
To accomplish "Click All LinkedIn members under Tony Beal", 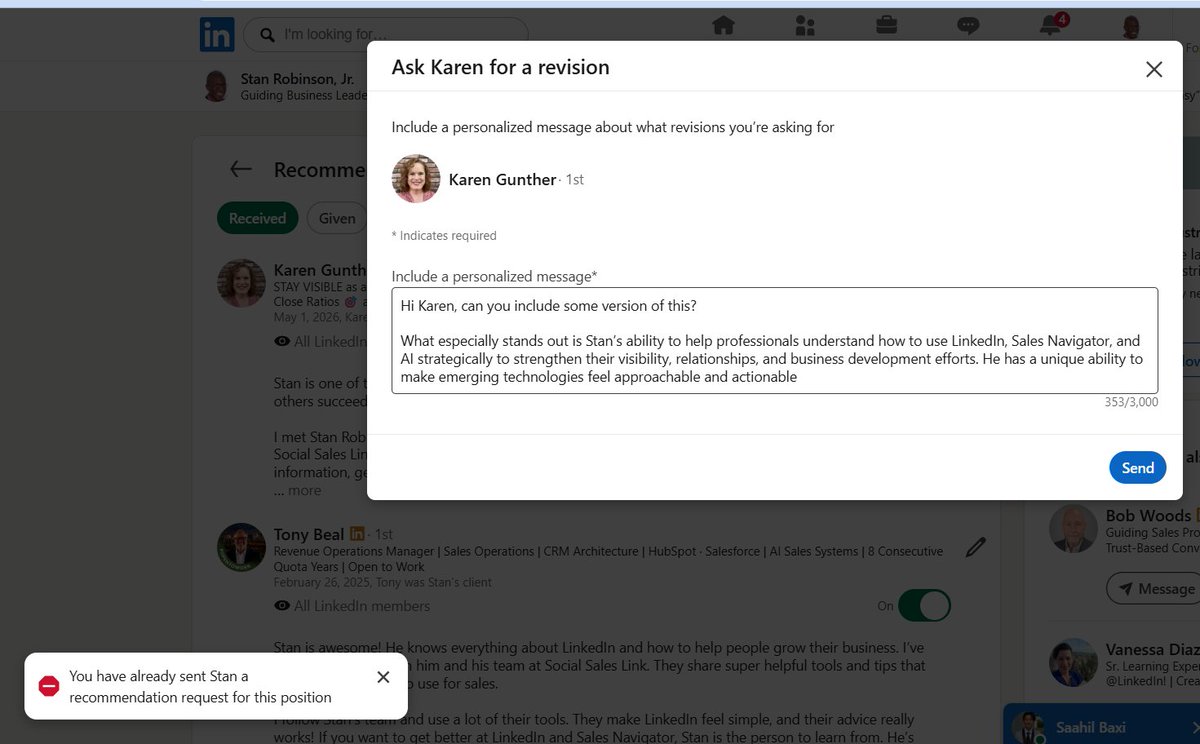I will pos(362,606).
